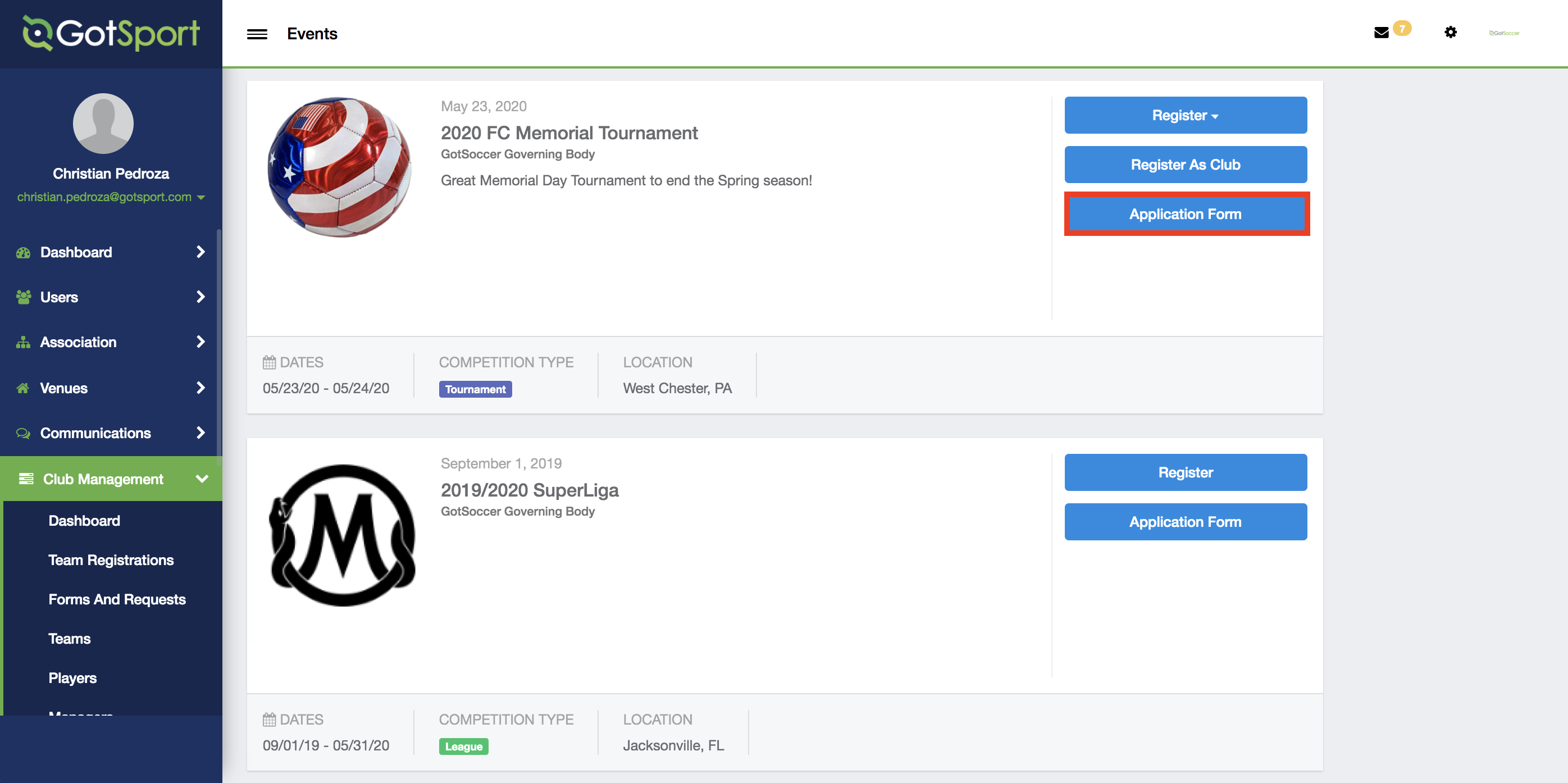This screenshot has height=783, width=1568.
Task: Click the GotSport logo in the sidebar
Action: click(x=111, y=33)
